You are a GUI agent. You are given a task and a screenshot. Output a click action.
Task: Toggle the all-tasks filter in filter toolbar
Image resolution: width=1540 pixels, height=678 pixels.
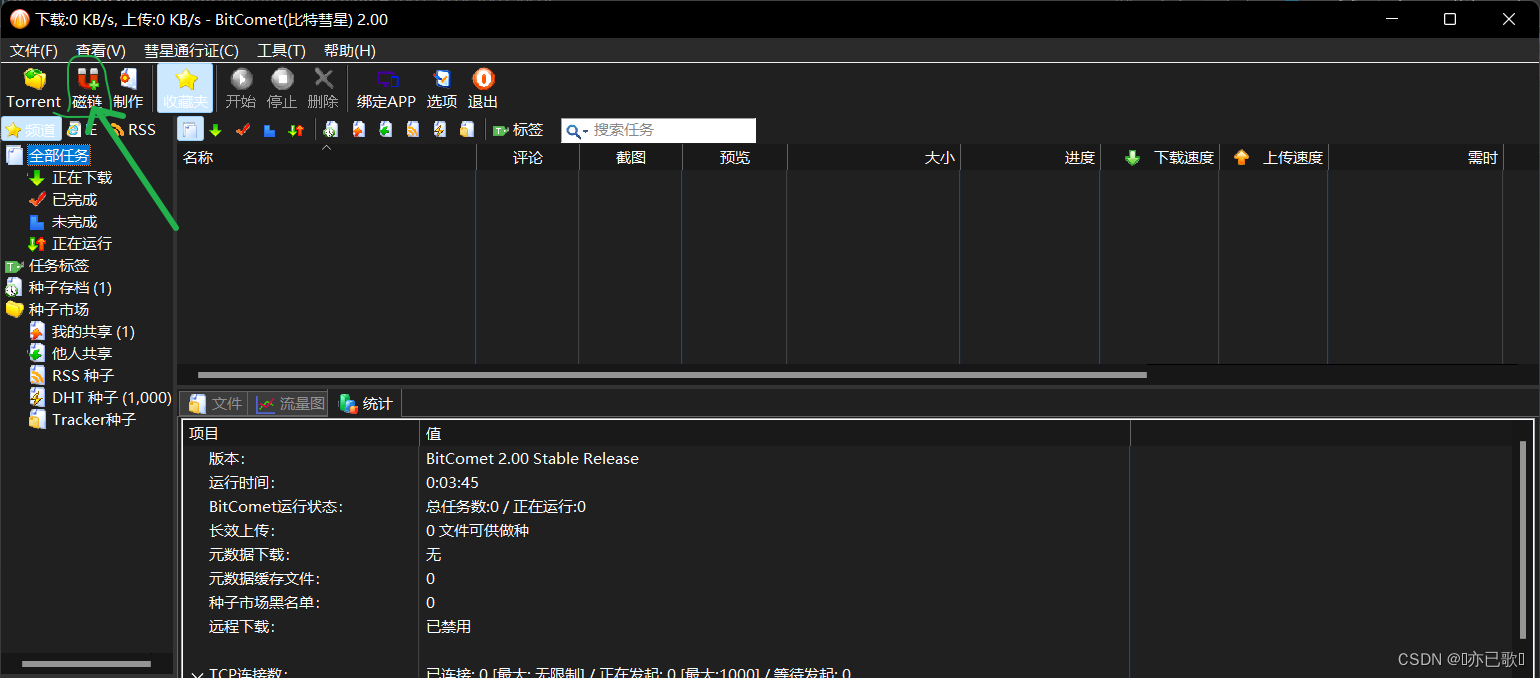(x=190, y=130)
